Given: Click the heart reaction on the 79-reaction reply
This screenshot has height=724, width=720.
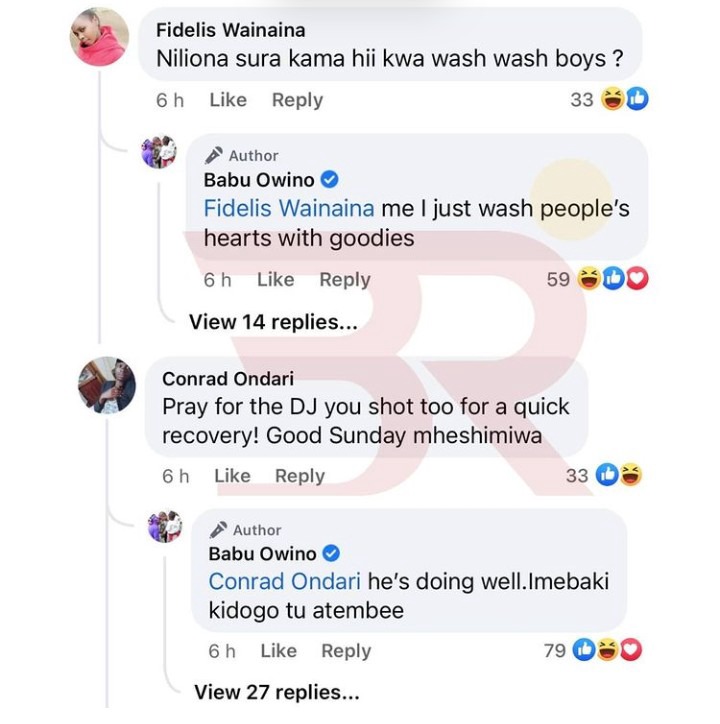Looking at the screenshot, I should point(631,650).
